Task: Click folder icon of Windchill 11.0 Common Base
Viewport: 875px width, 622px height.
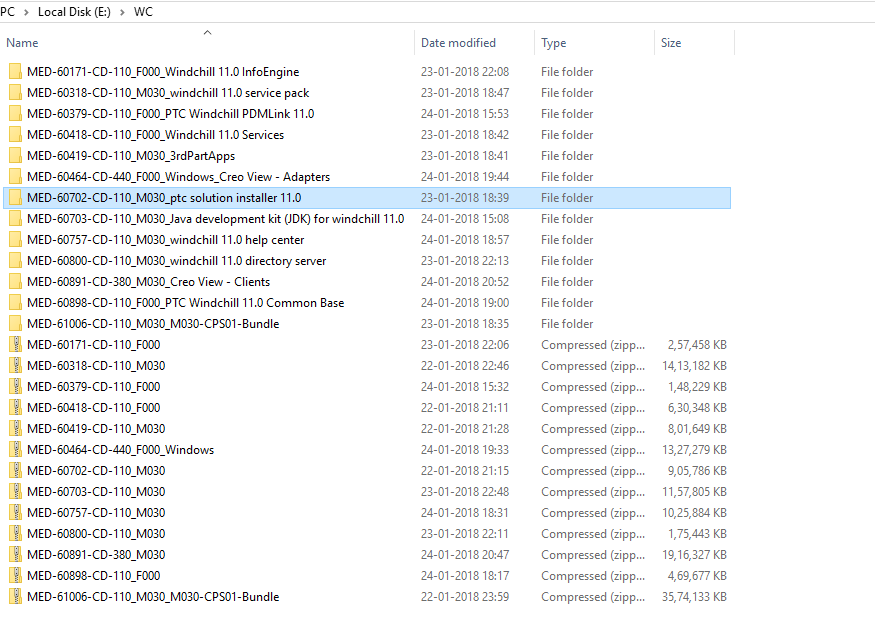Action: [x=16, y=303]
